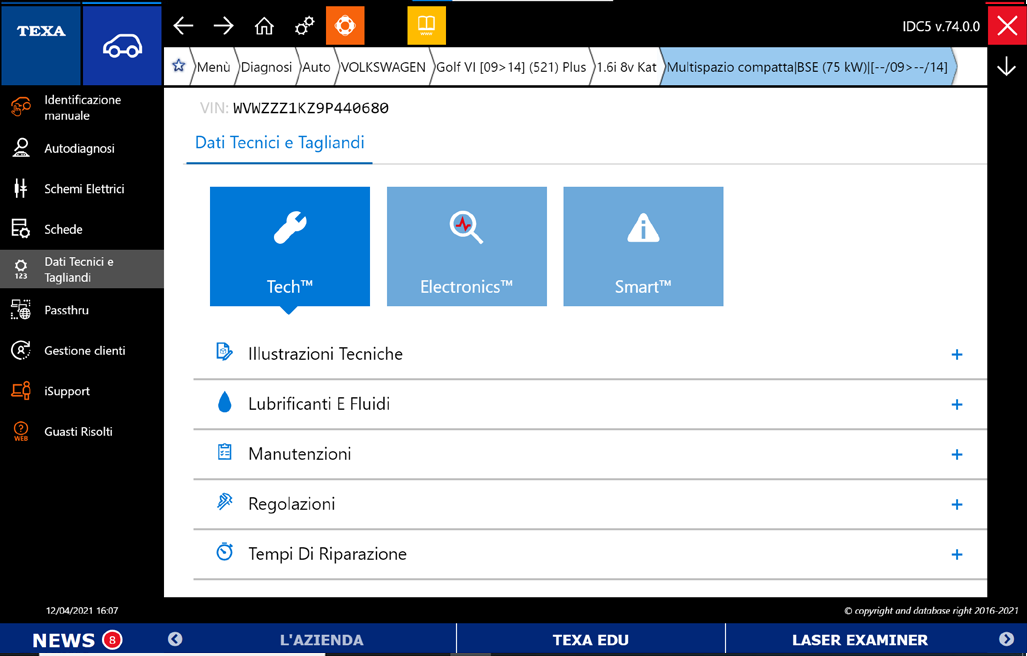Viewport: 1027px width, 656px height.
Task: Select Dati Tecnici e Tagliandi sidebar item
Action: pyautogui.click(x=82, y=269)
